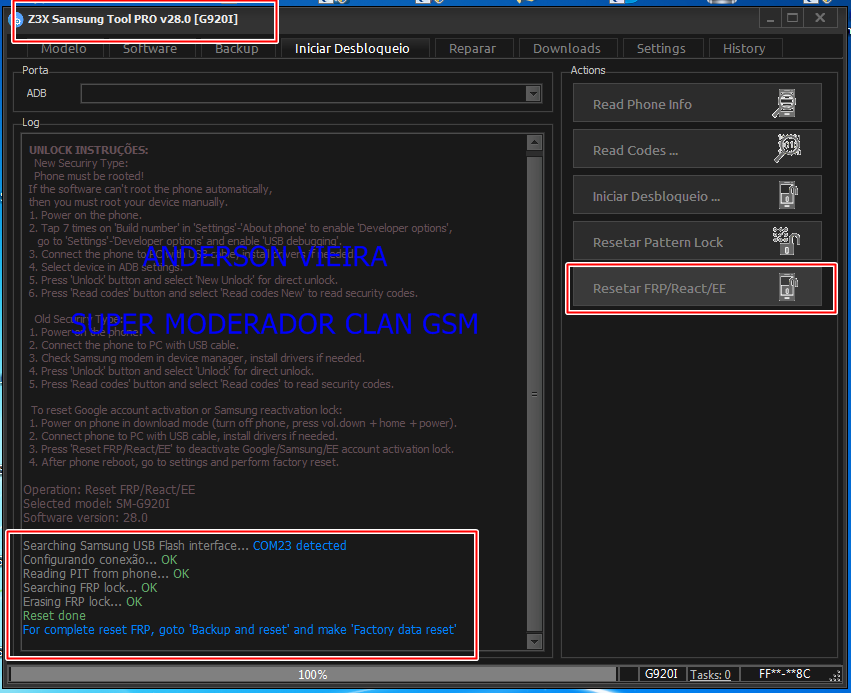Click the green 'Reset done' log line
The image size is (851, 693).
pyautogui.click(x=54, y=616)
